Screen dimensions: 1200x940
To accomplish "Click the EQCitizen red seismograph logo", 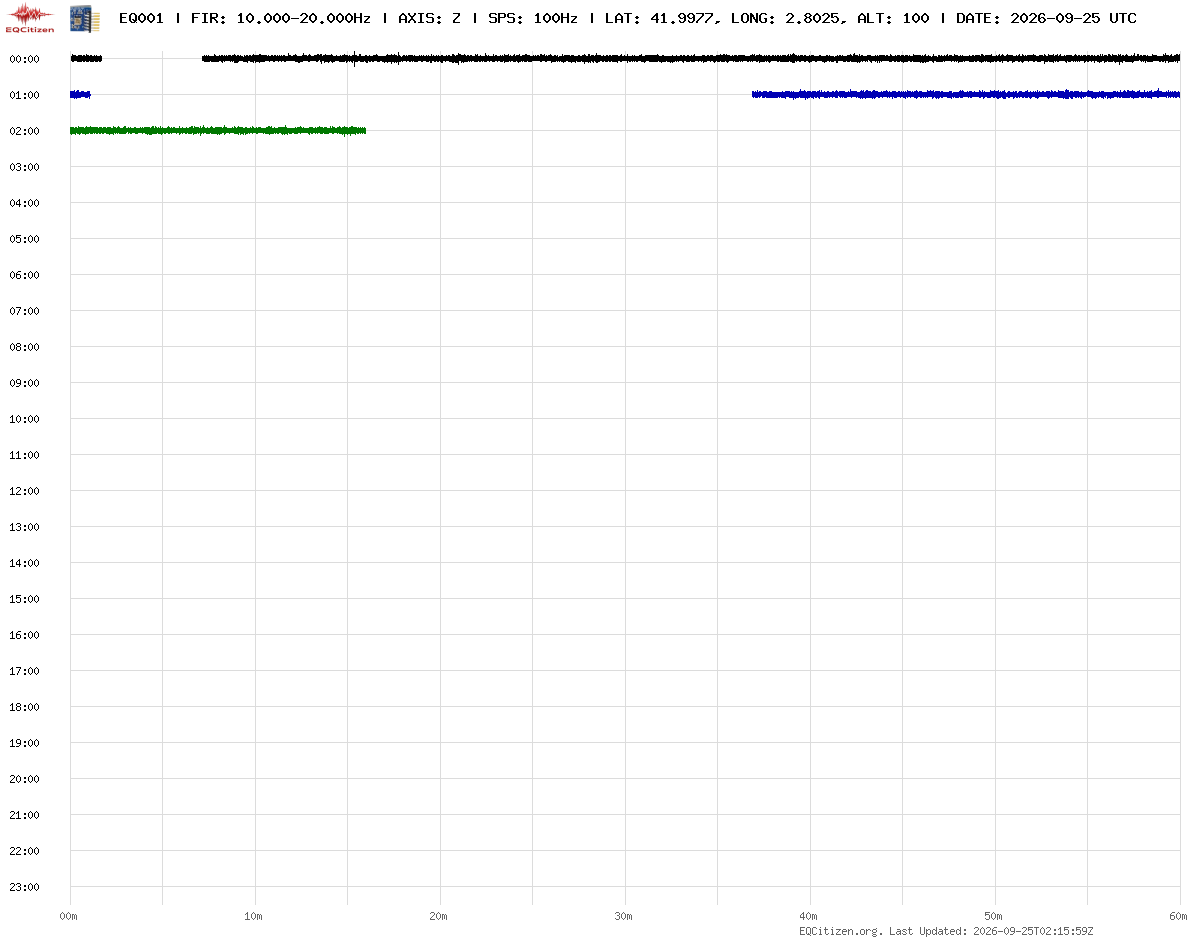I will coord(30,17).
